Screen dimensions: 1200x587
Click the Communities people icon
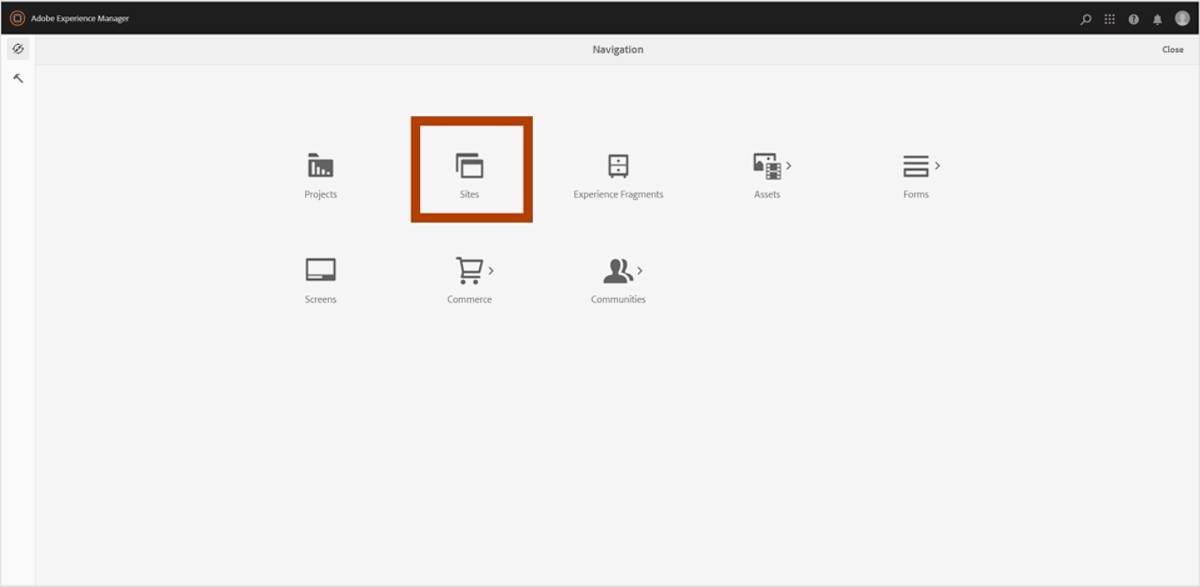pos(617,270)
